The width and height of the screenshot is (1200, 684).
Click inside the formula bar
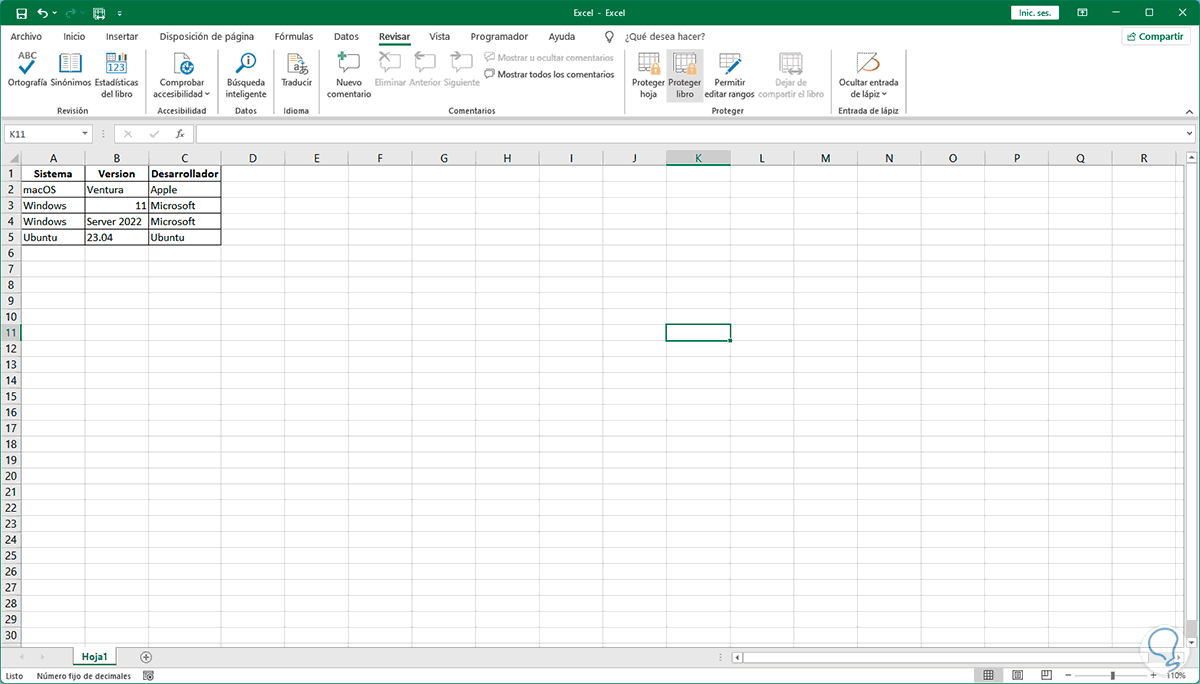pos(688,134)
